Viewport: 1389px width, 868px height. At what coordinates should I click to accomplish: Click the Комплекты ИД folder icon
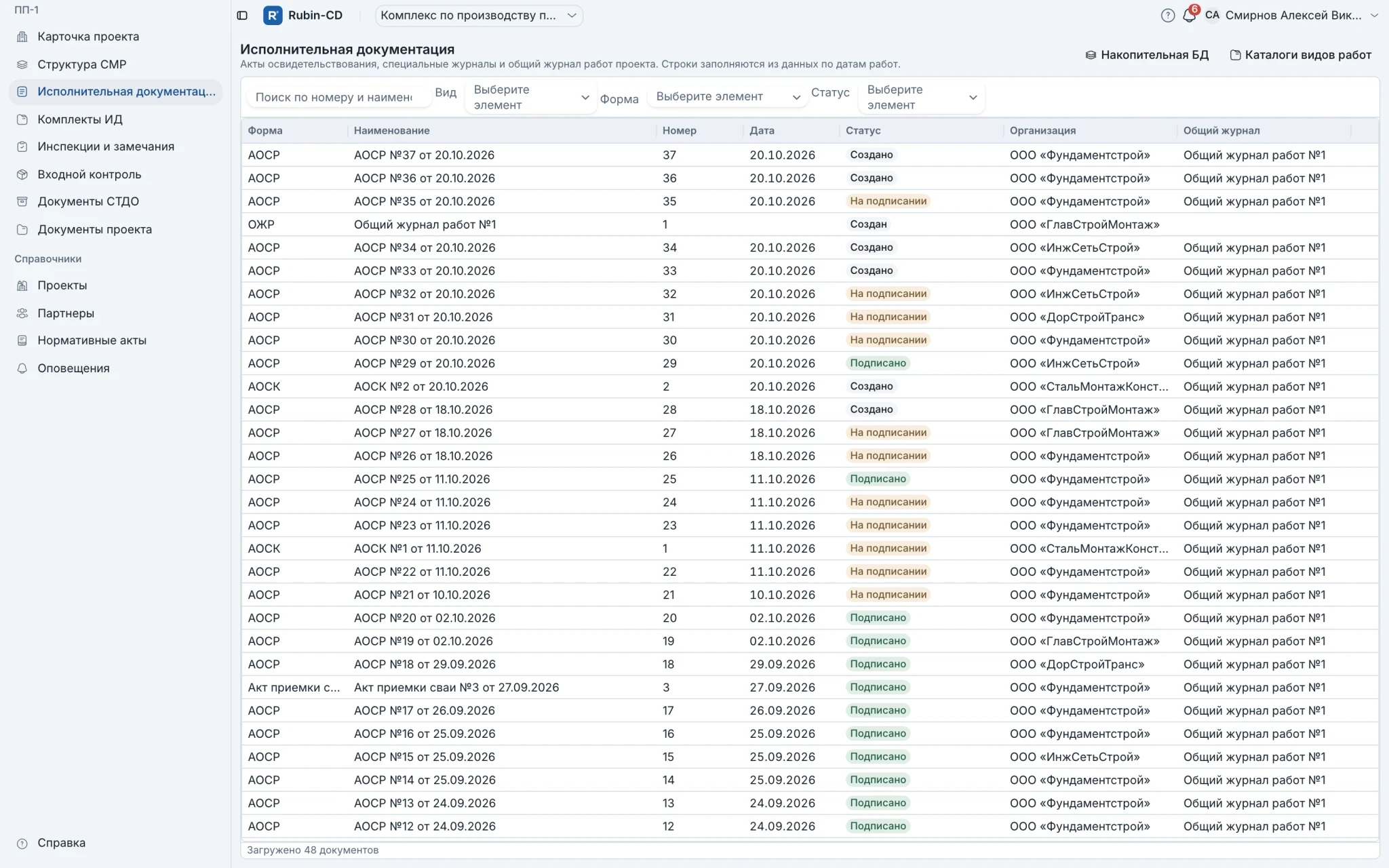point(22,119)
